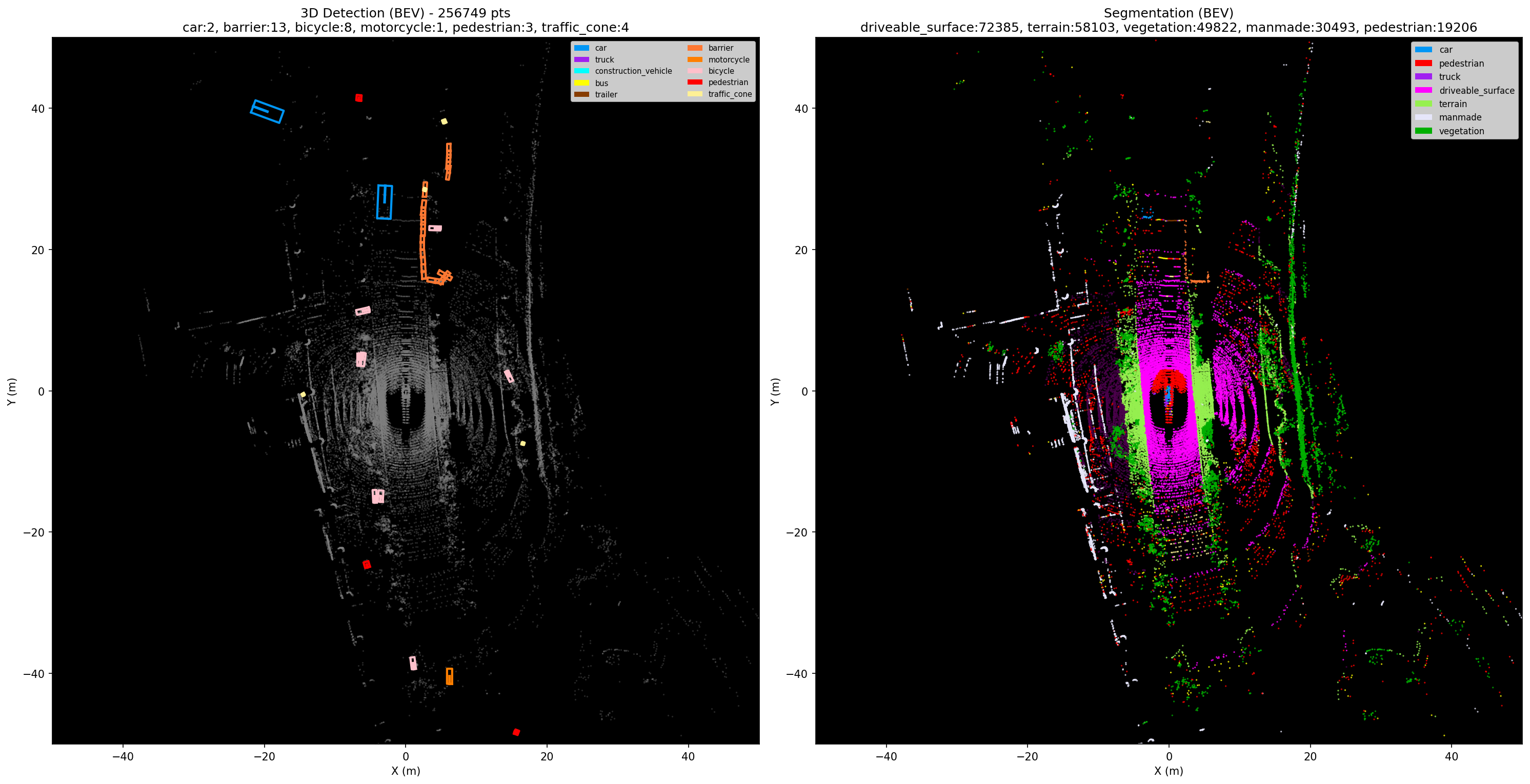Click the traffic_cone legend swatch

coord(695,94)
